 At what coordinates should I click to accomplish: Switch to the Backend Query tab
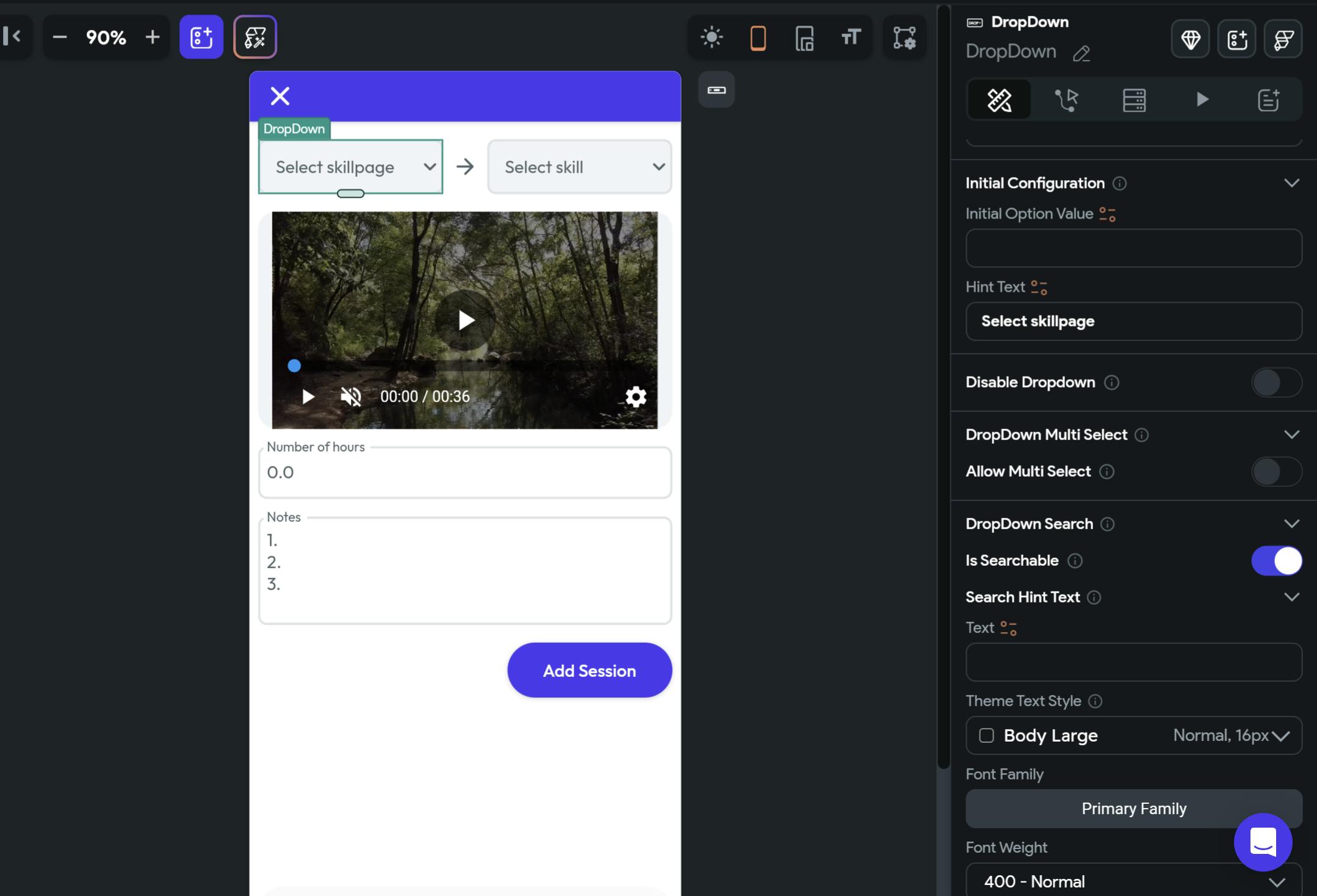click(x=1134, y=99)
